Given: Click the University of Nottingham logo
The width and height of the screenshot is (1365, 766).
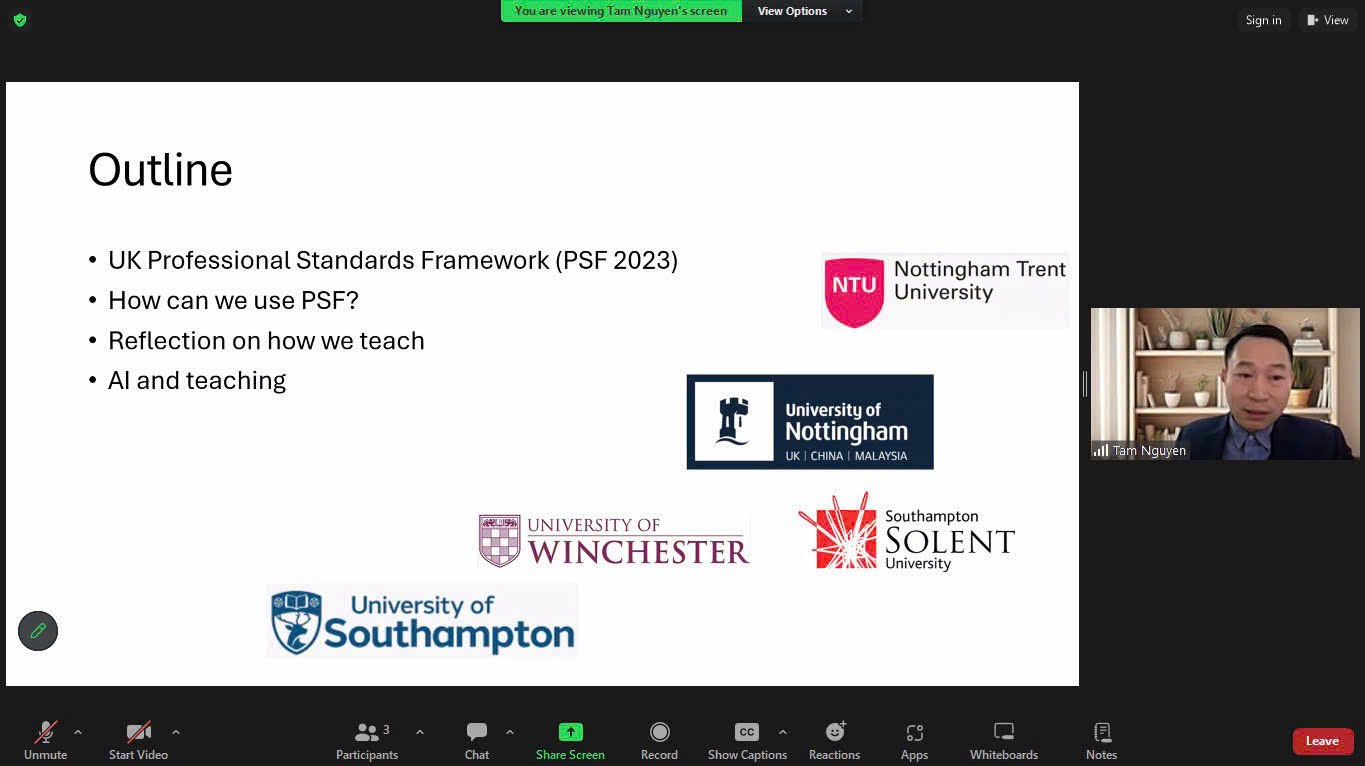Looking at the screenshot, I should tap(810, 422).
